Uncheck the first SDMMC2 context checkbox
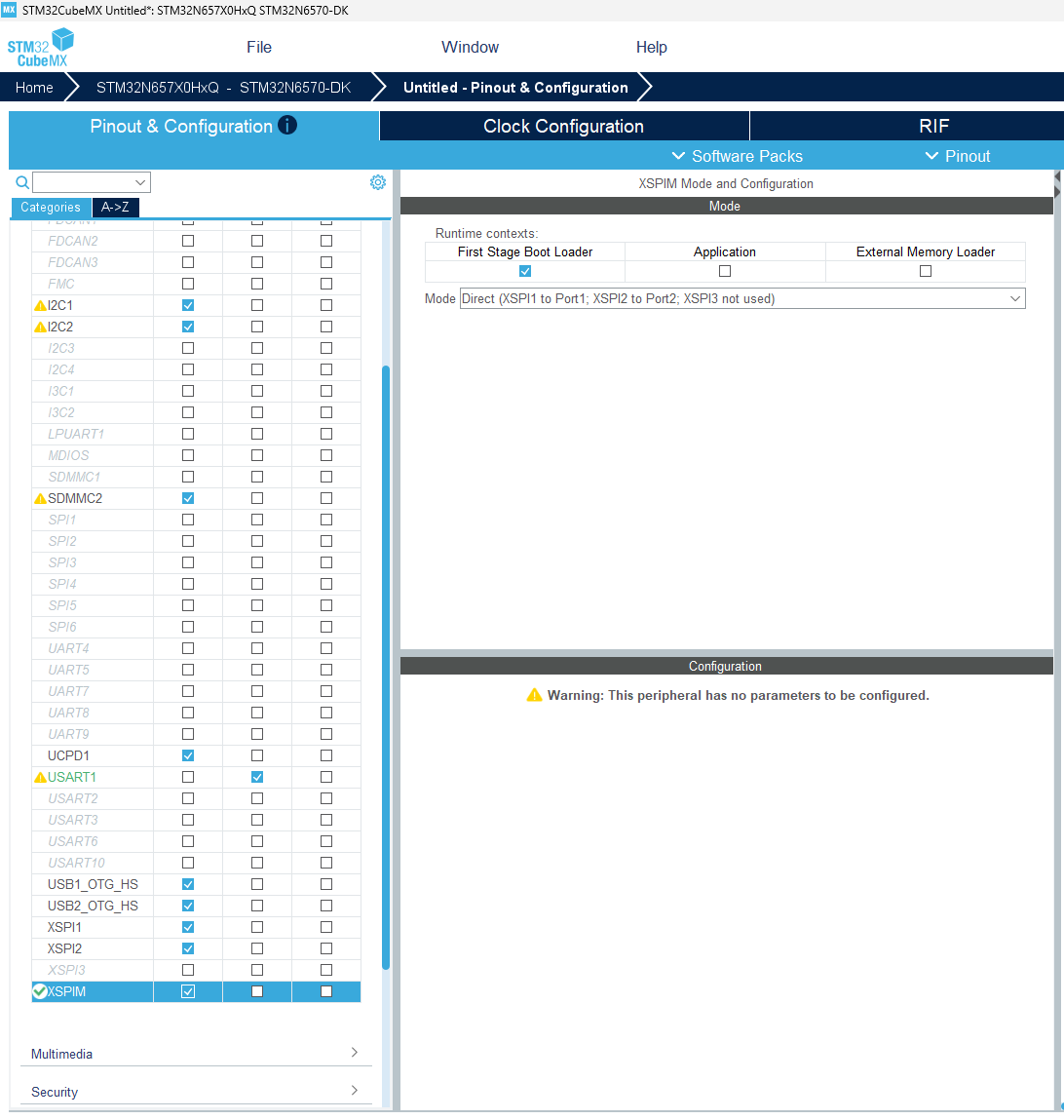Screen dimensions: 1064x1120 tap(188, 498)
